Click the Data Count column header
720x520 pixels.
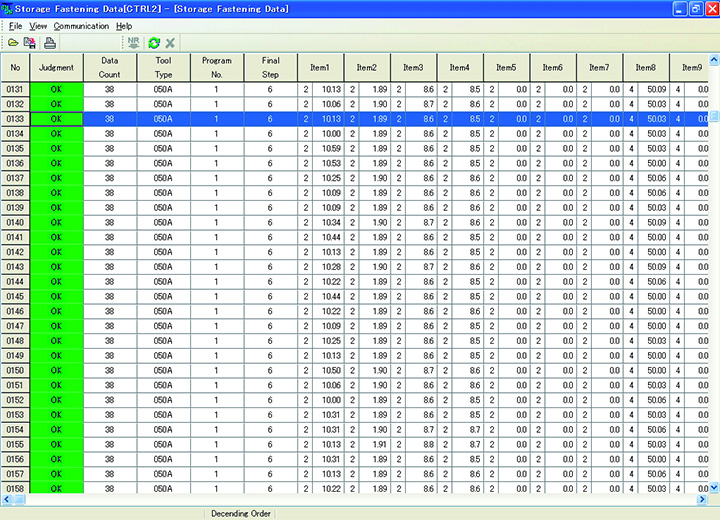pyautogui.click(x=108, y=67)
